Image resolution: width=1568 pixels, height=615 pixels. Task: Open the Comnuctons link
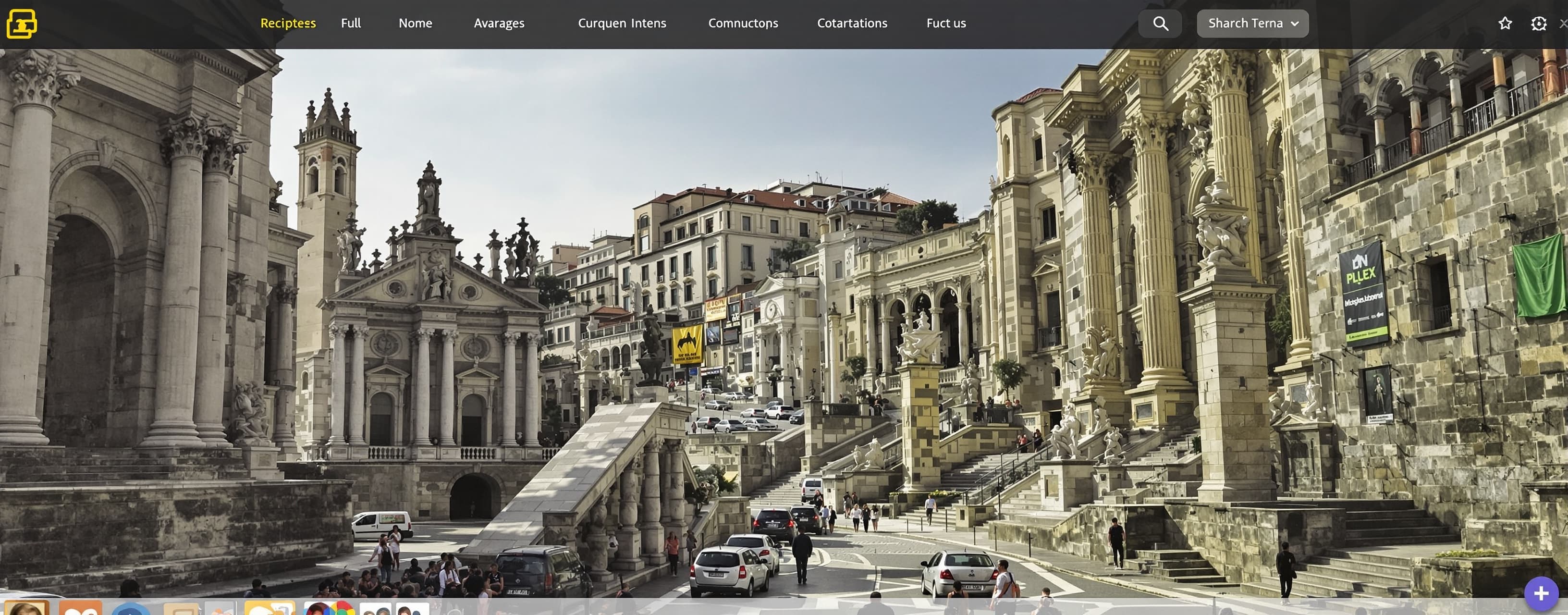743,23
